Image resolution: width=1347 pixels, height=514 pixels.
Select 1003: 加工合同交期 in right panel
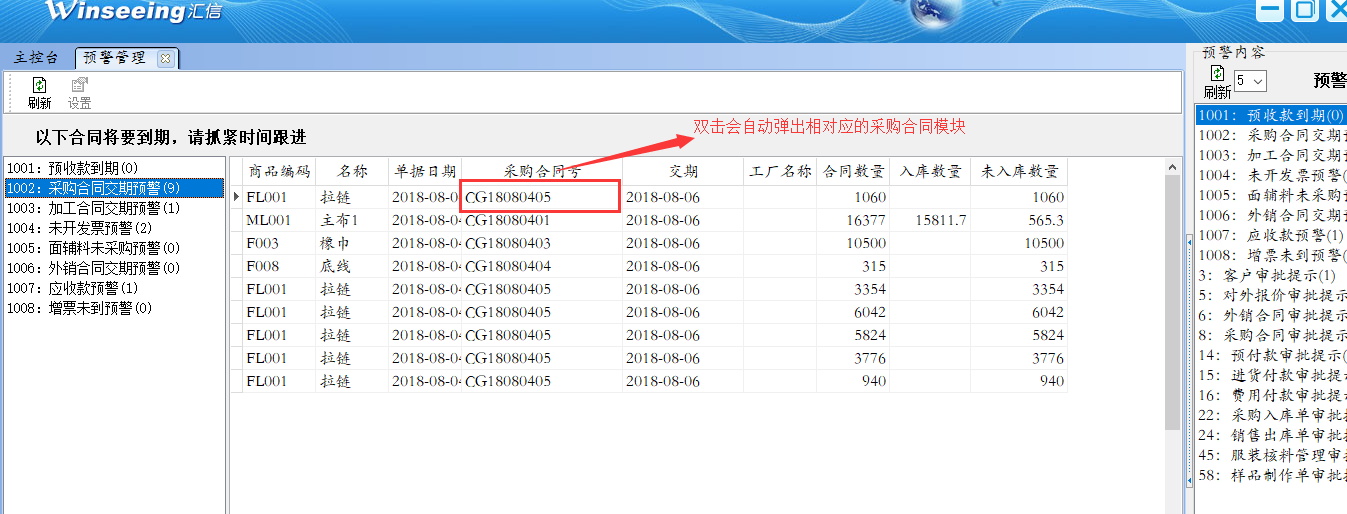click(x=1271, y=155)
